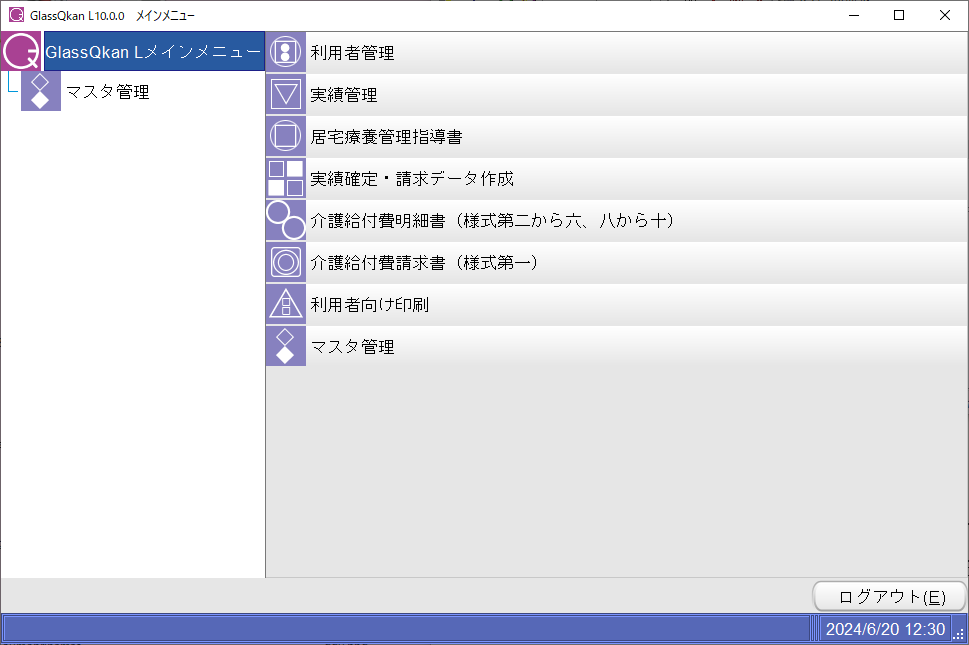Open 介護給付費明細書 (様式第二から六) entry

coord(491,221)
